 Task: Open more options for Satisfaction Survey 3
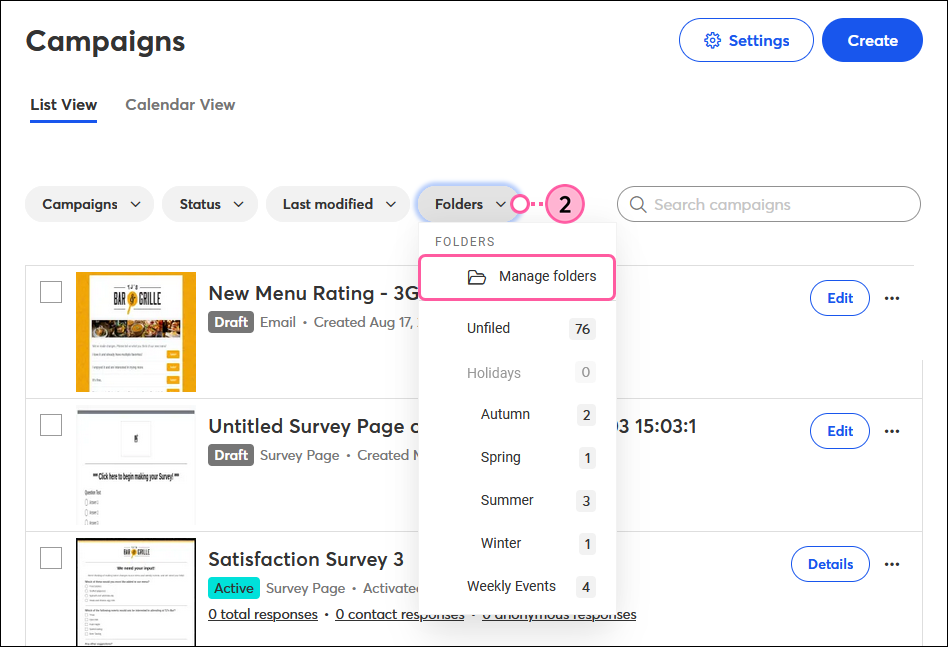(x=892, y=564)
